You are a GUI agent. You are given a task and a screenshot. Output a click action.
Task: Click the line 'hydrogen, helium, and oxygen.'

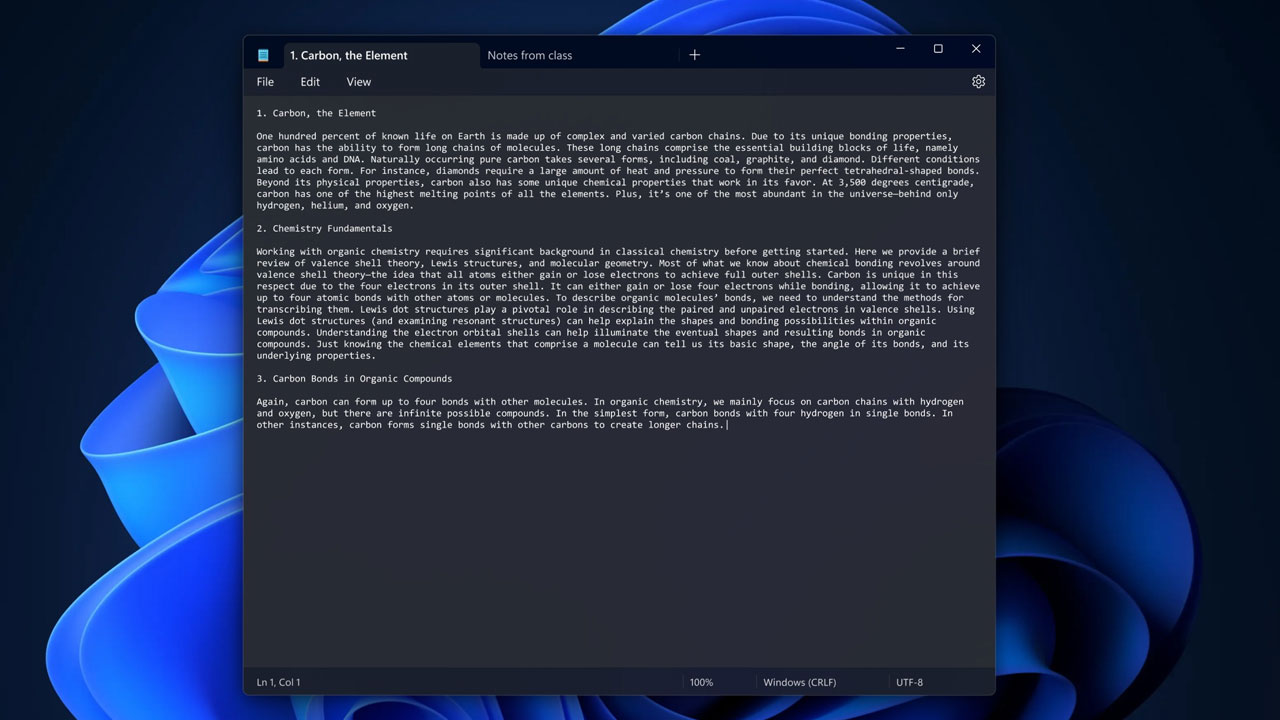(335, 206)
